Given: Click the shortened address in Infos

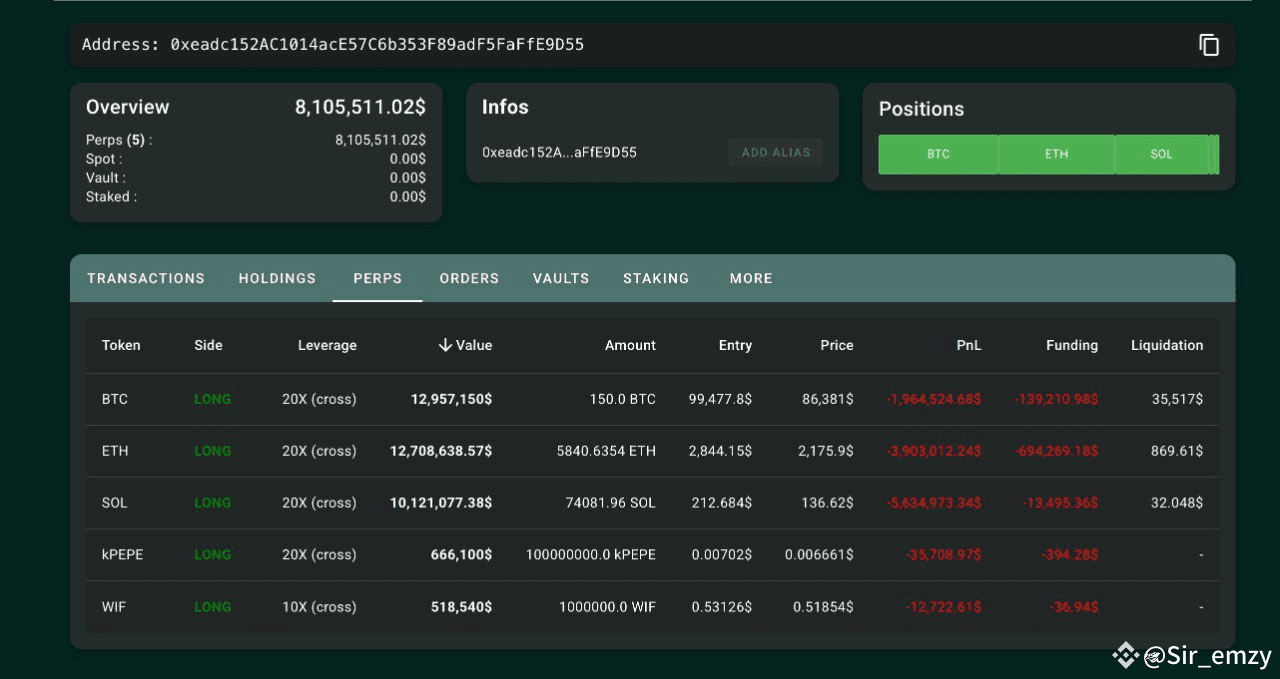Looking at the screenshot, I should point(559,153).
